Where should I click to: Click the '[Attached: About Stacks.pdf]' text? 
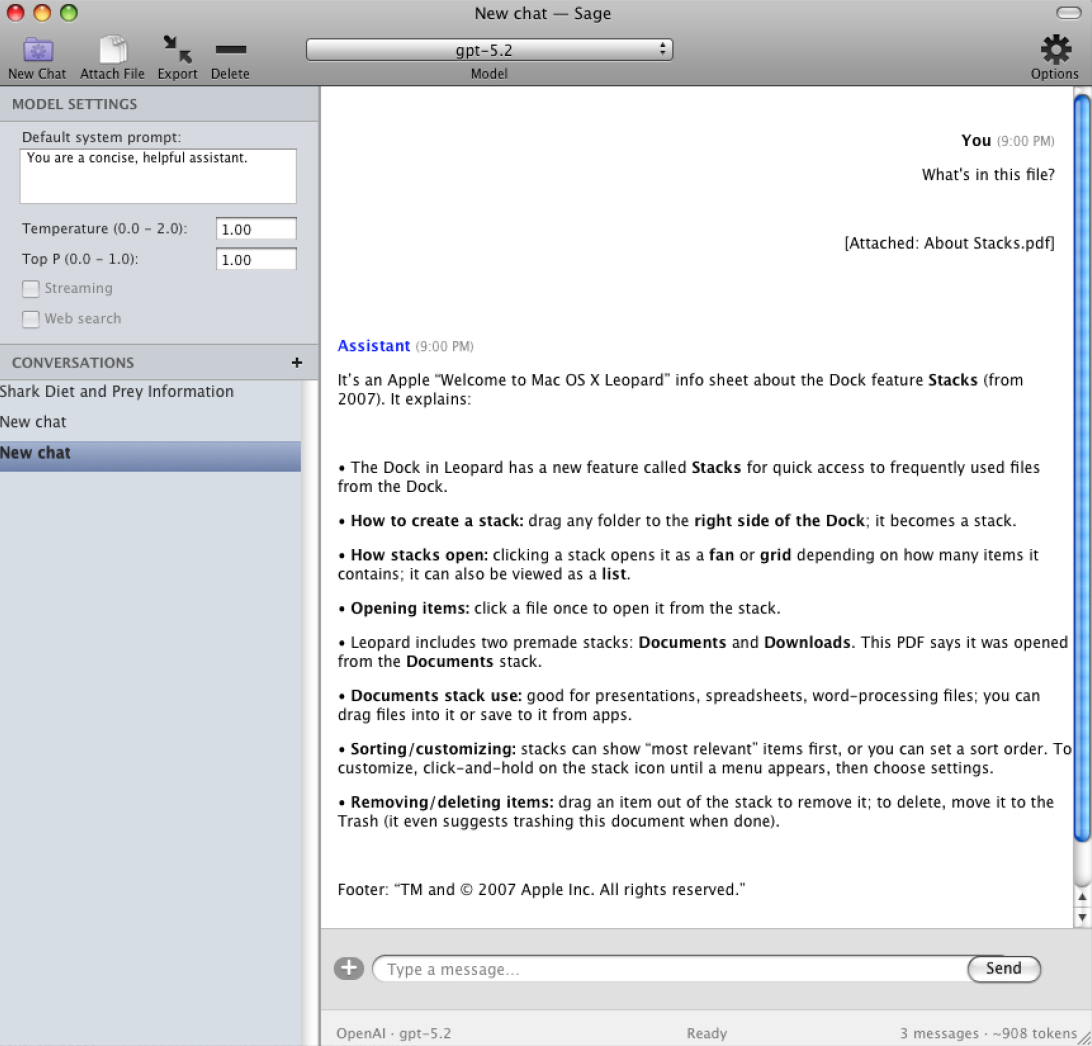949,243
